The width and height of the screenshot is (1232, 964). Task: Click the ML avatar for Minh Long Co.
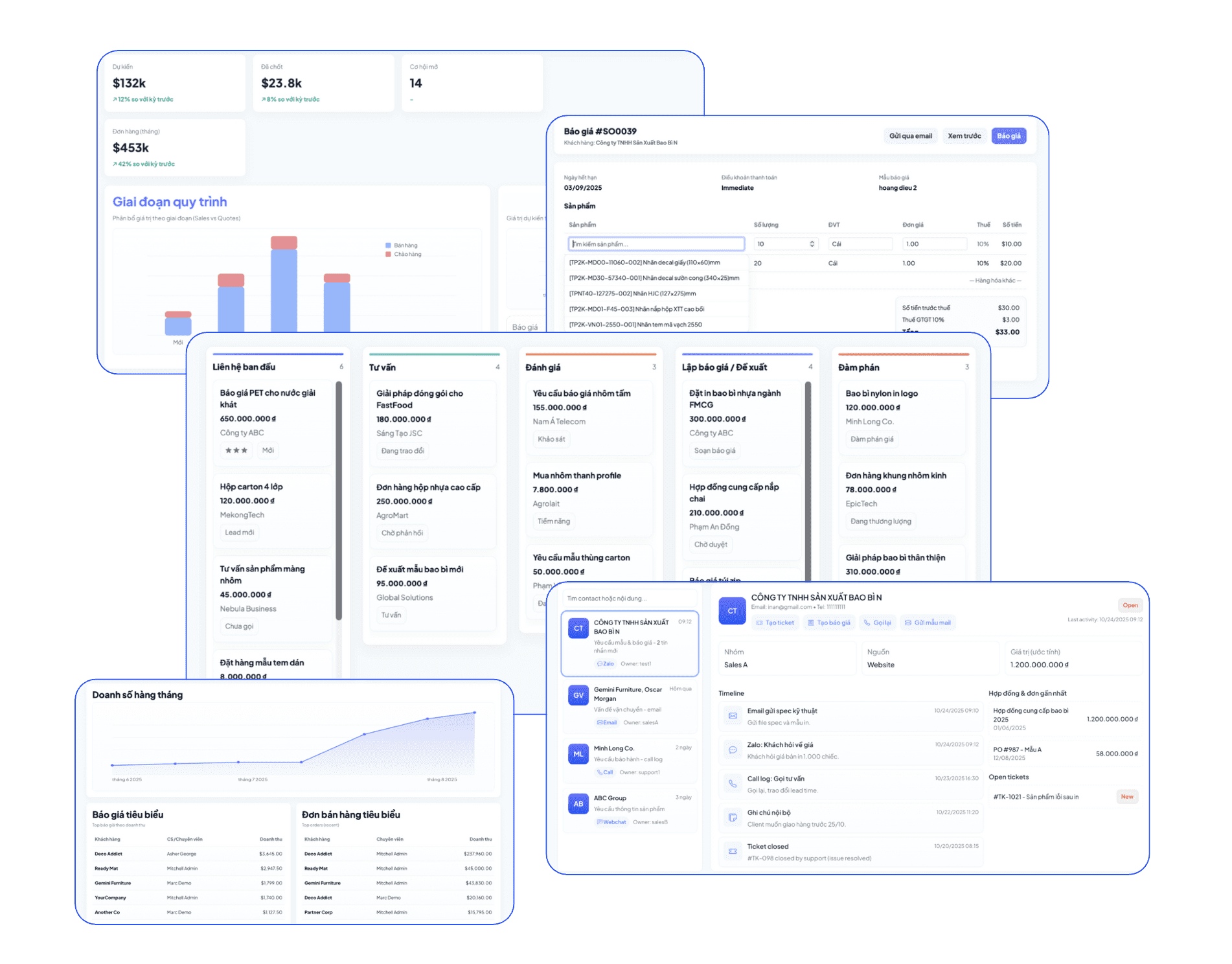tap(578, 754)
